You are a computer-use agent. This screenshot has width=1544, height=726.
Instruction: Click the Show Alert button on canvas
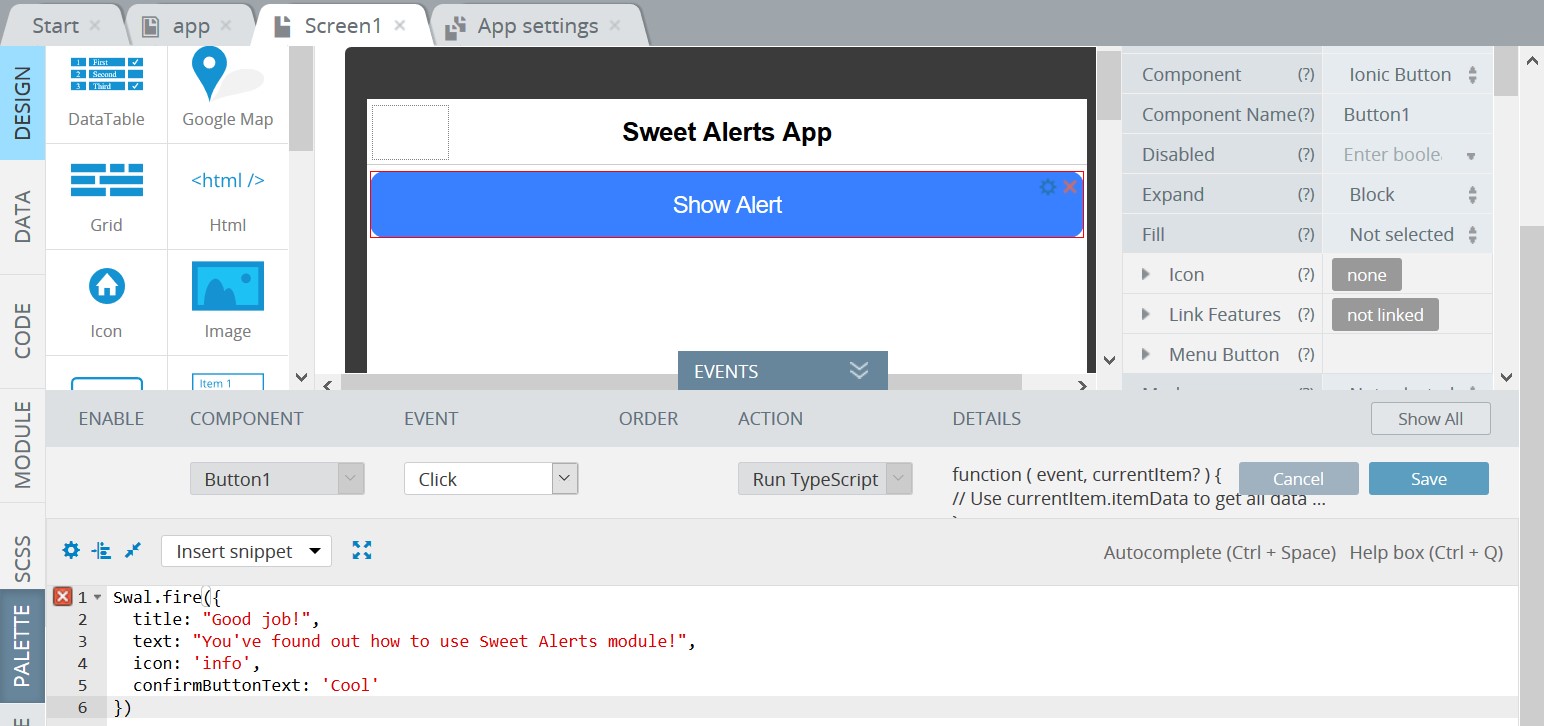(727, 205)
